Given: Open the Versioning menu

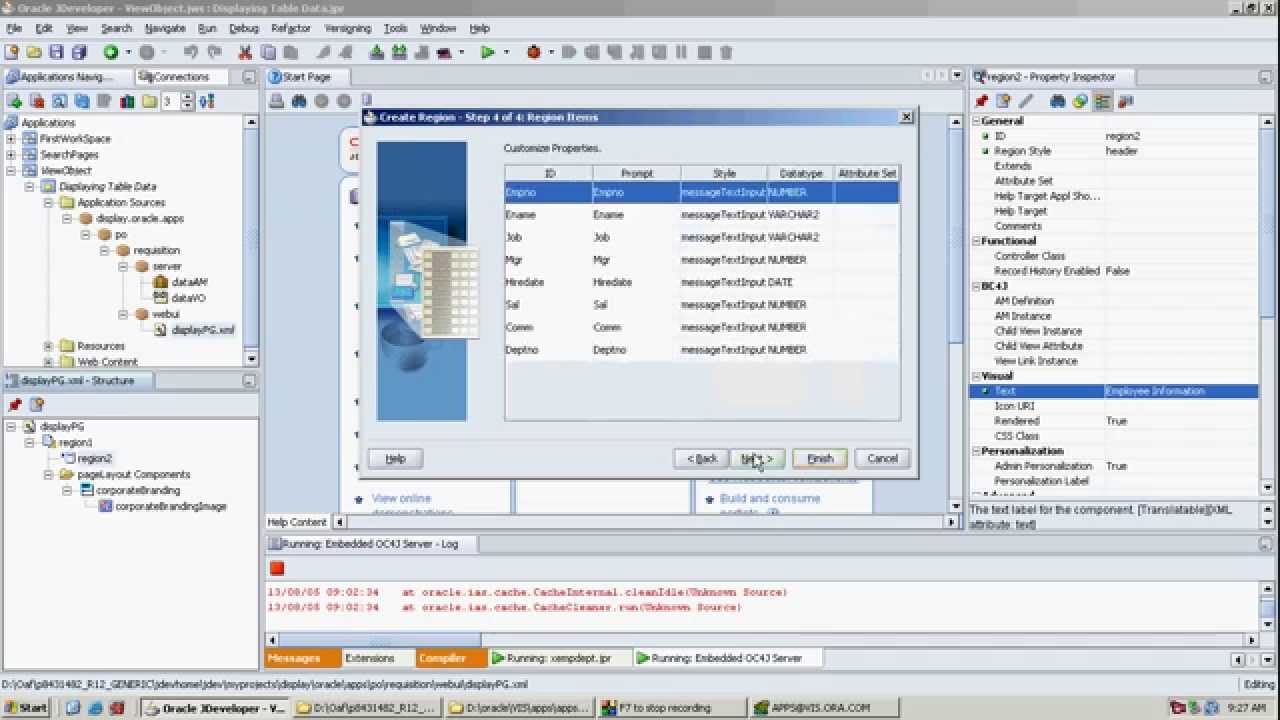Looking at the screenshot, I should (347, 29).
